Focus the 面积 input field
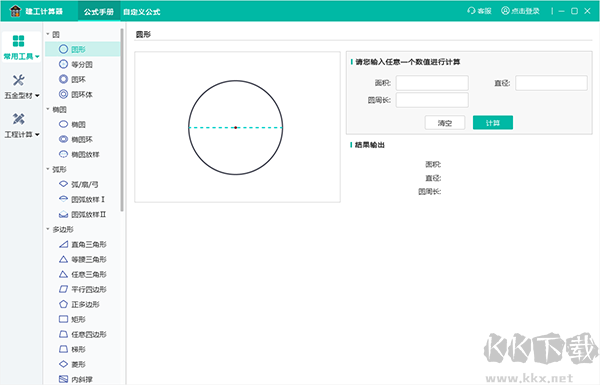The width and height of the screenshot is (600, 385). point(432,83)
